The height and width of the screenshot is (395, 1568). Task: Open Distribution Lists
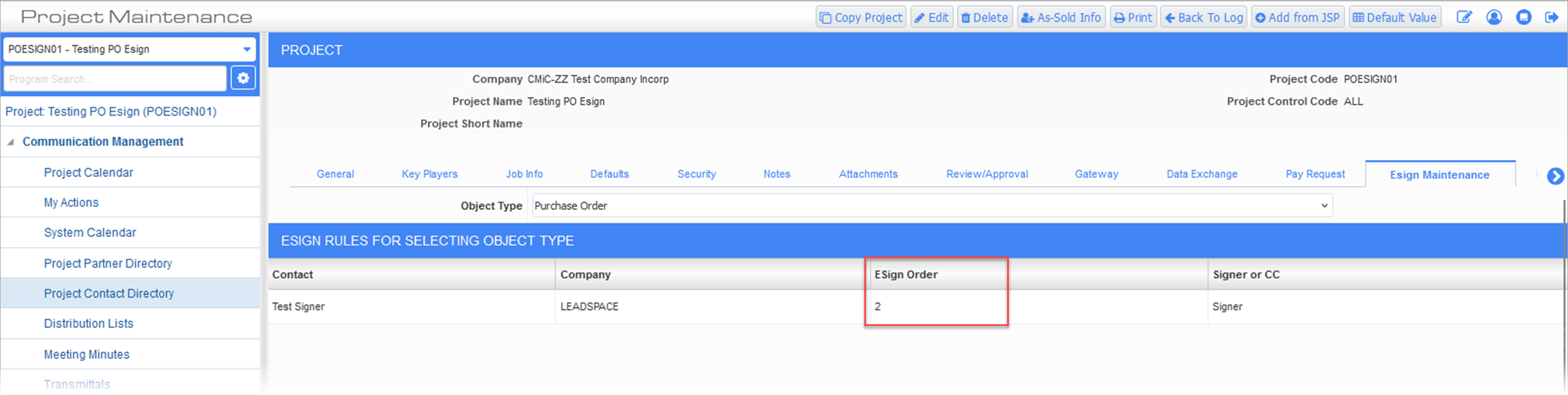[88, 323]
